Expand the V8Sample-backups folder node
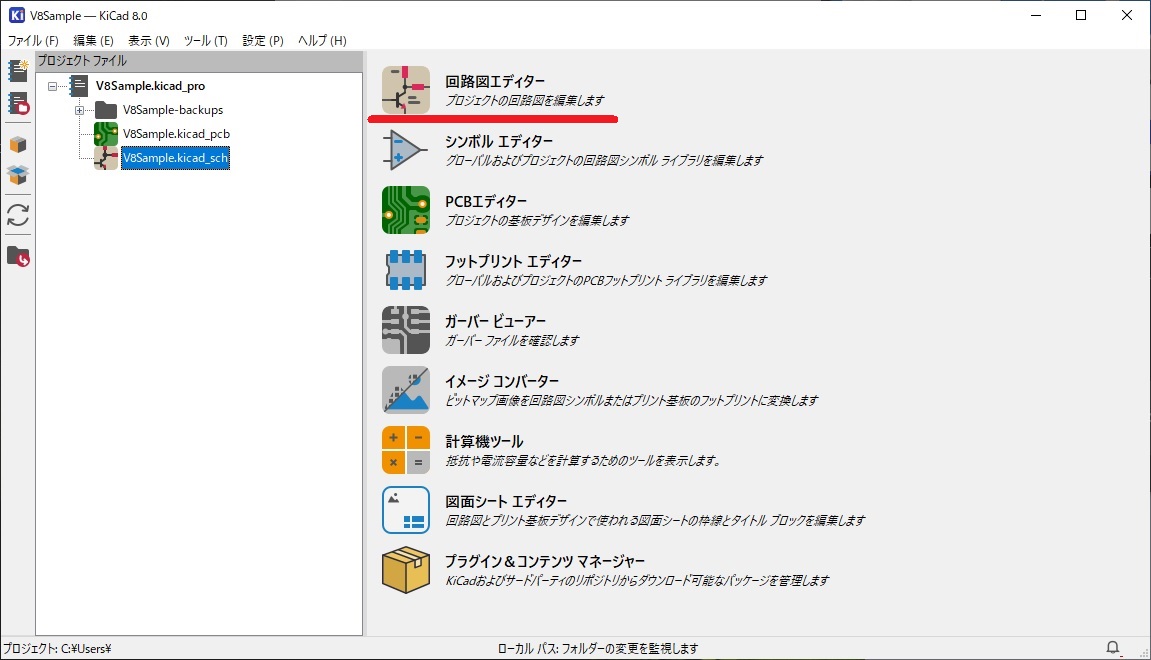The image size is (1151, 660). coord(79,110)
